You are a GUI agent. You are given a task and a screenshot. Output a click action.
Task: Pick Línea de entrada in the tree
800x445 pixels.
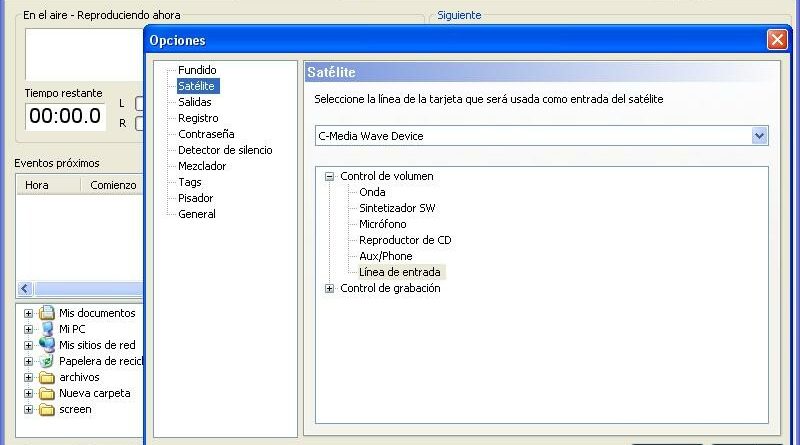click(399, 272)
